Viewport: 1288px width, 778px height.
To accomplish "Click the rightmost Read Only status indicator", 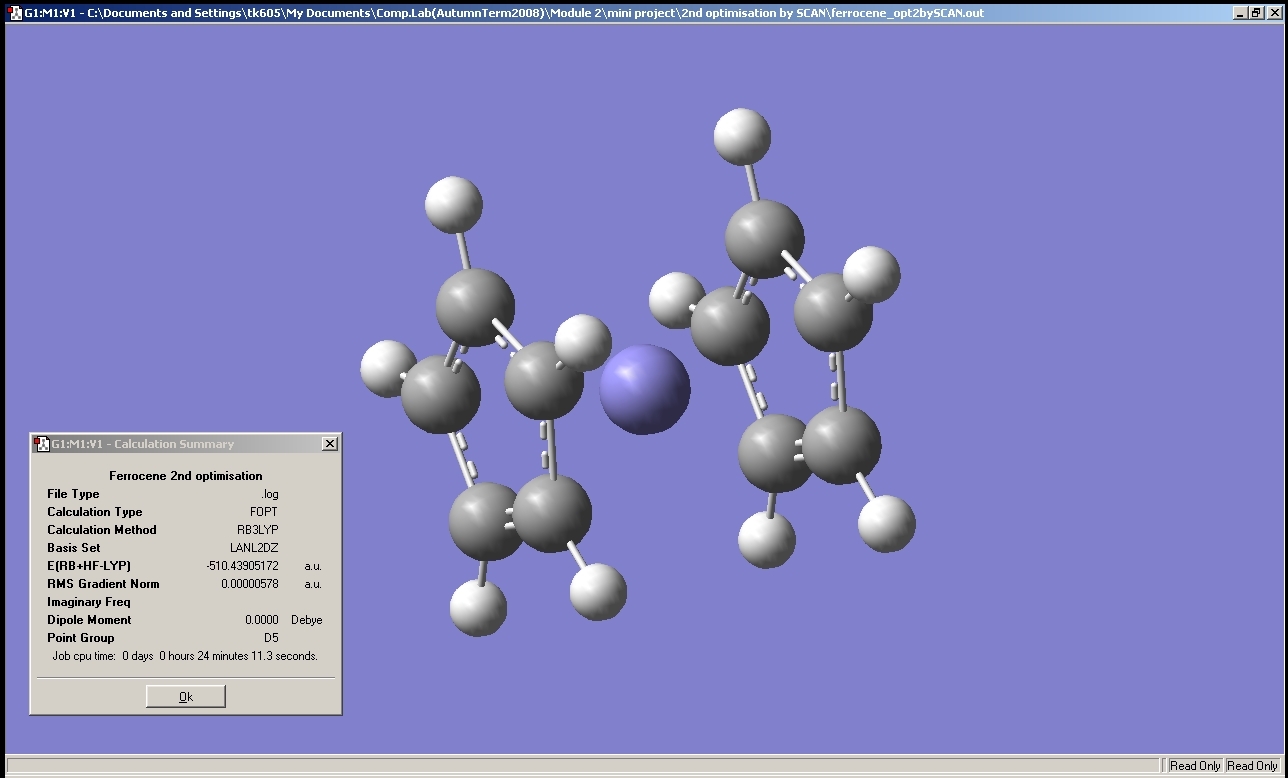I will (x=1252, y=766).
